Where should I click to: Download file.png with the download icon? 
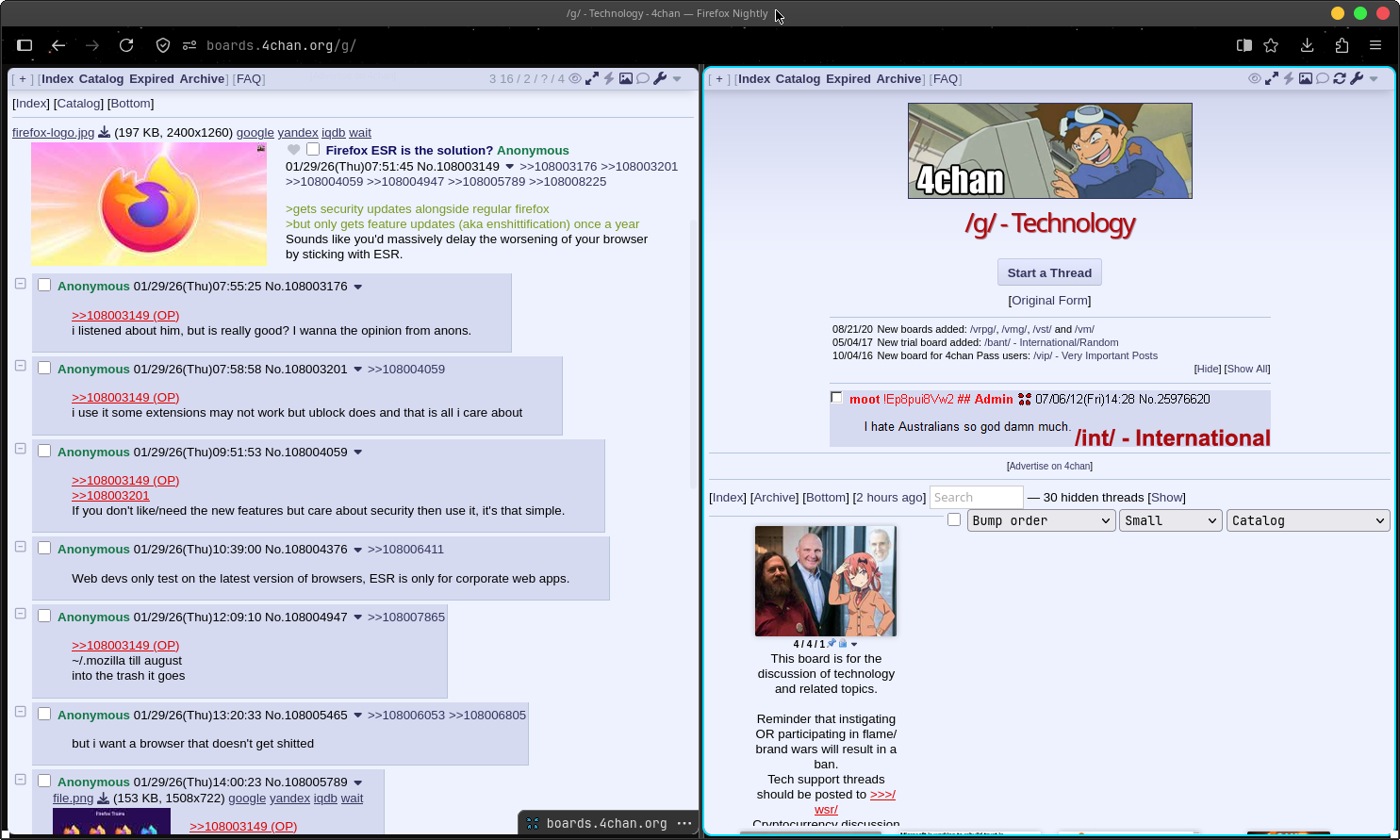point(103,799)
